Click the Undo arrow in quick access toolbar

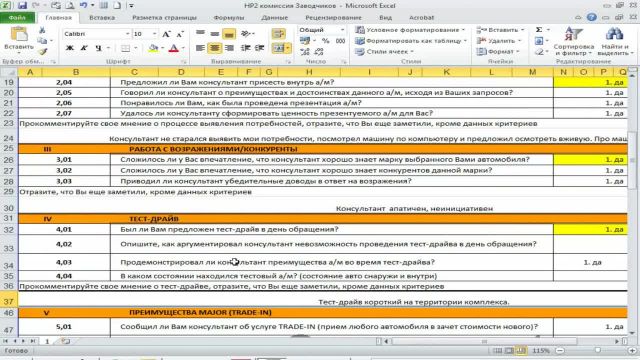coord(83,6)
